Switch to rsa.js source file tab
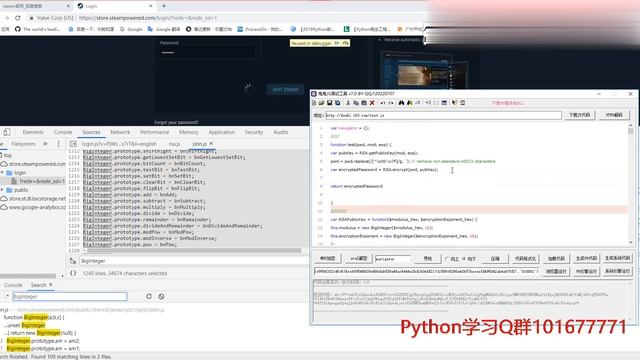Image resolution: width=640 pixels, height=360 pixels. [x=174, y=144]
